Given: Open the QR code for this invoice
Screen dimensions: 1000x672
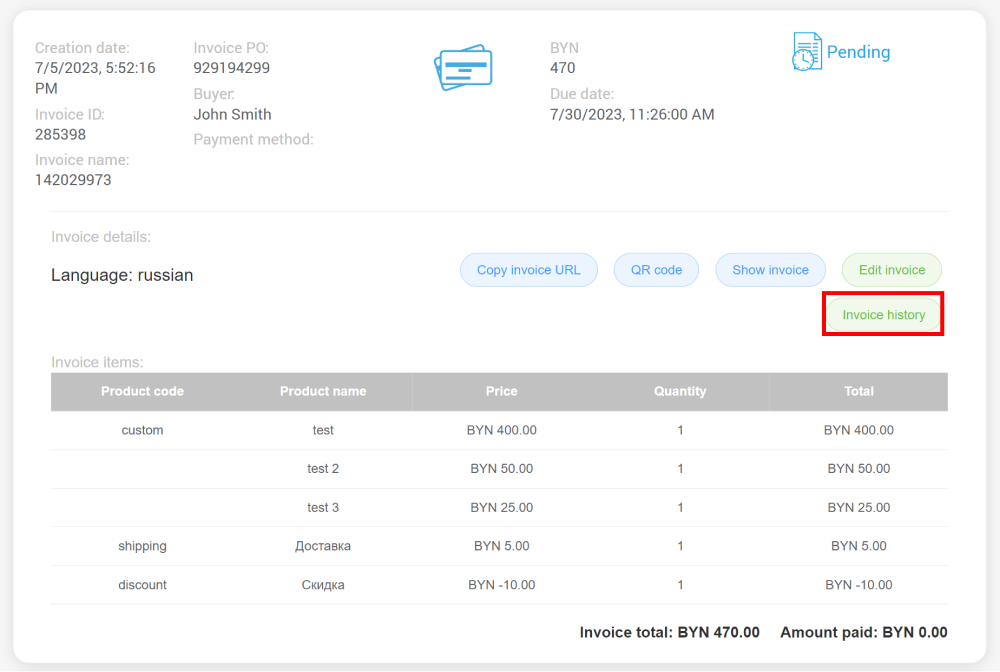Looking at the screenshot, I should [x=656, y=269].
